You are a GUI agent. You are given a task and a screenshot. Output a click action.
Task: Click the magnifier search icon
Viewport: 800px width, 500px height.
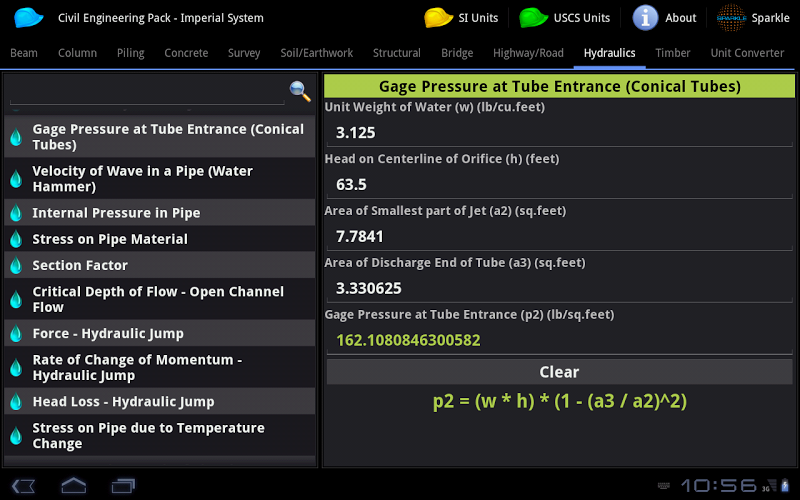300,91
